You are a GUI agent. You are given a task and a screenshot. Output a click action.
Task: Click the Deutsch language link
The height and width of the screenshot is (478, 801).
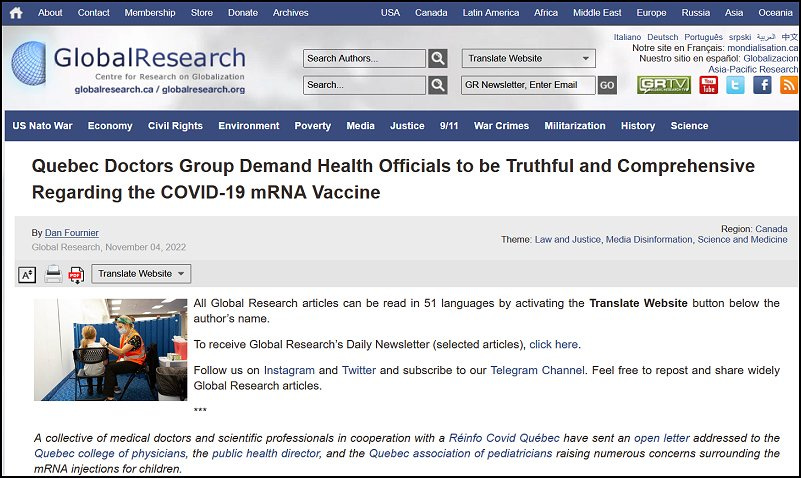[663, 37]
